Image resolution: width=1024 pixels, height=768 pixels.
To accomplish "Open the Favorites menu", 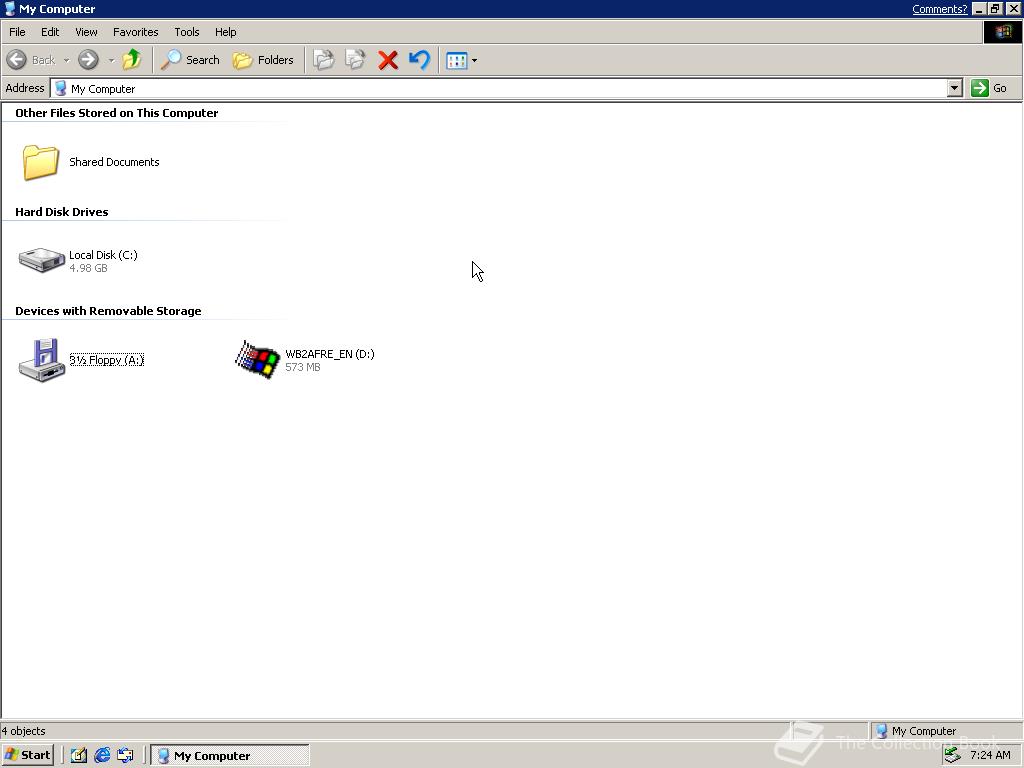I will pos(135,32).
